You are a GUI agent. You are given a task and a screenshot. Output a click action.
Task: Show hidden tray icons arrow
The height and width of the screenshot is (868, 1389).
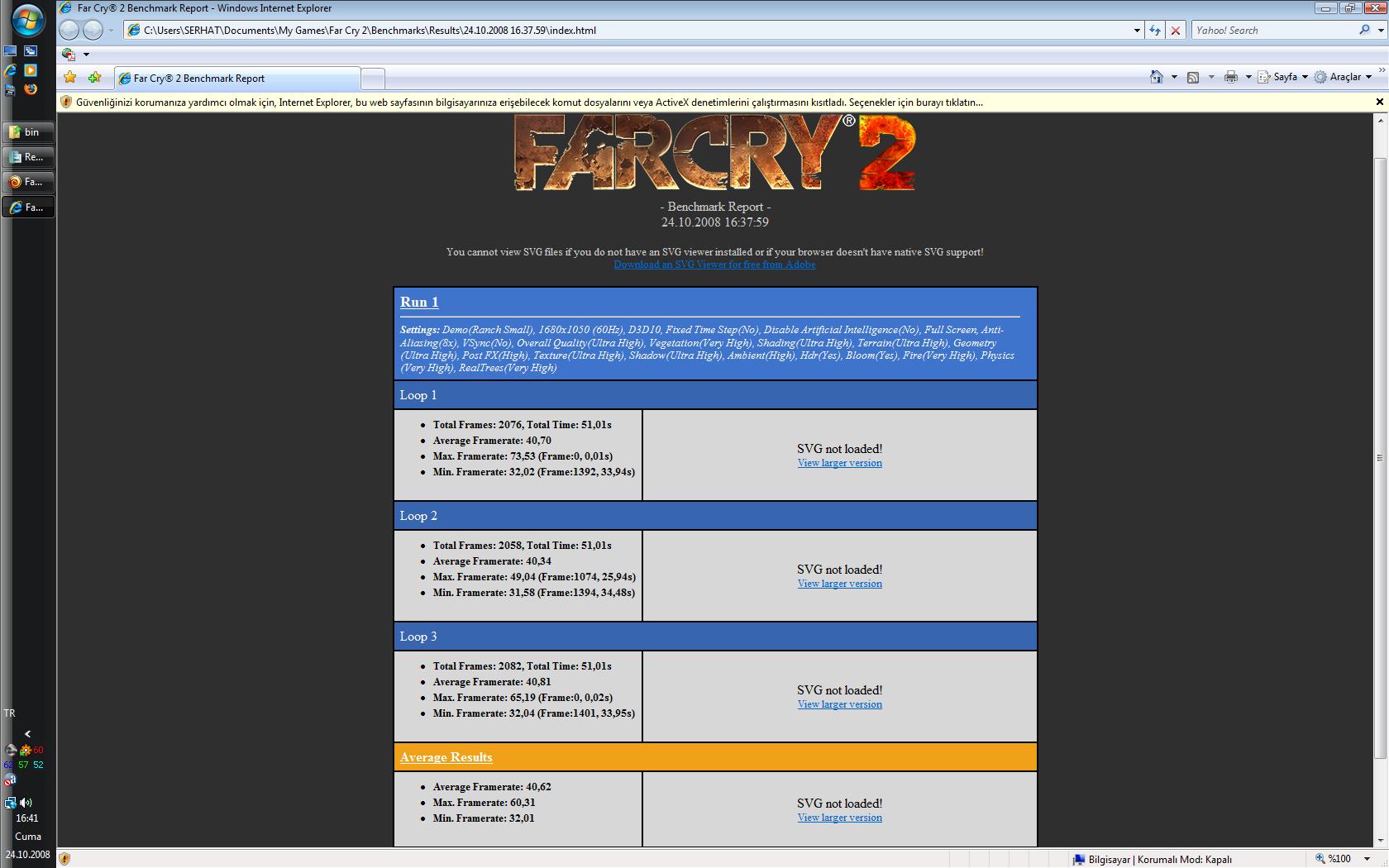point(28,733)
